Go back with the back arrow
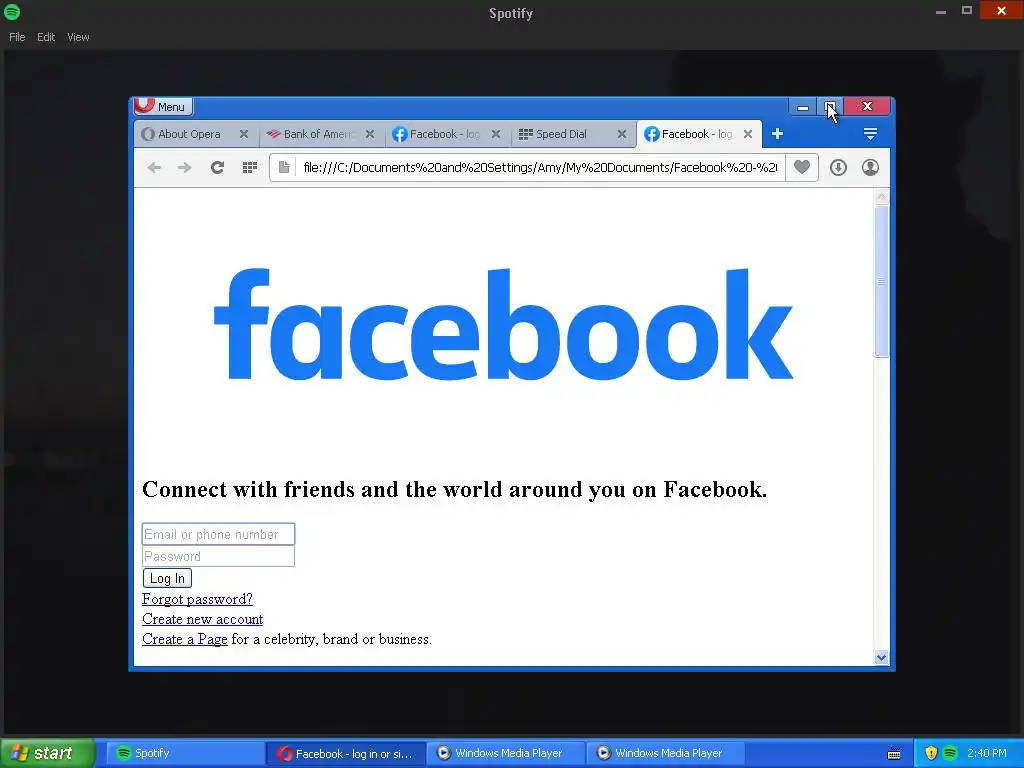 coord(154,168)
